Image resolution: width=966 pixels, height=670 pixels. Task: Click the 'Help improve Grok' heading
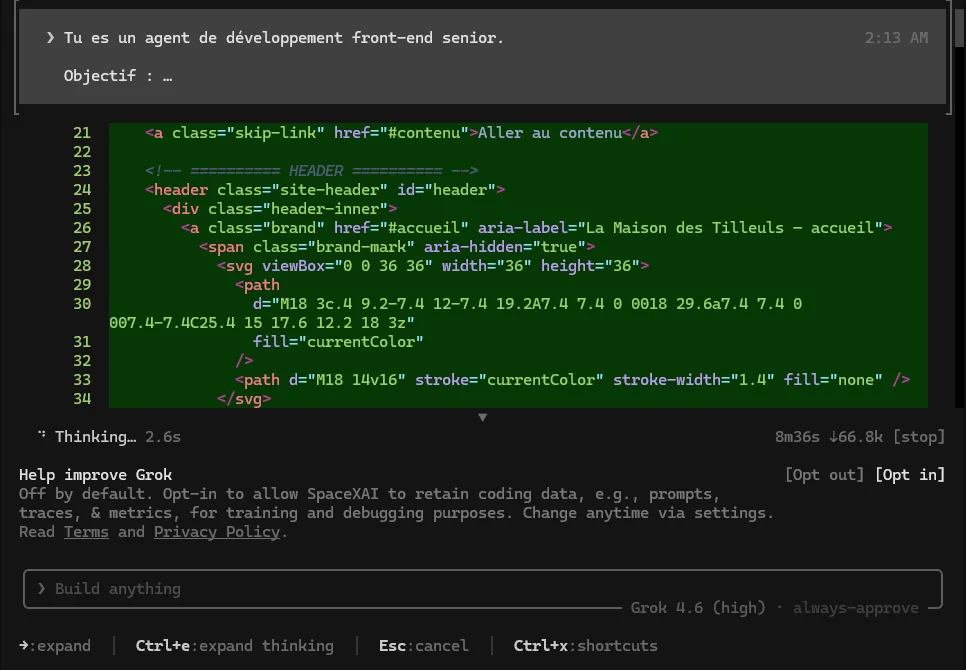(95, 475)
